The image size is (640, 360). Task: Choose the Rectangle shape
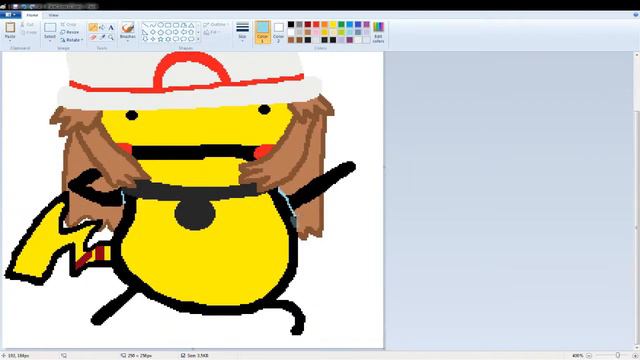click(x=168, y=25)
